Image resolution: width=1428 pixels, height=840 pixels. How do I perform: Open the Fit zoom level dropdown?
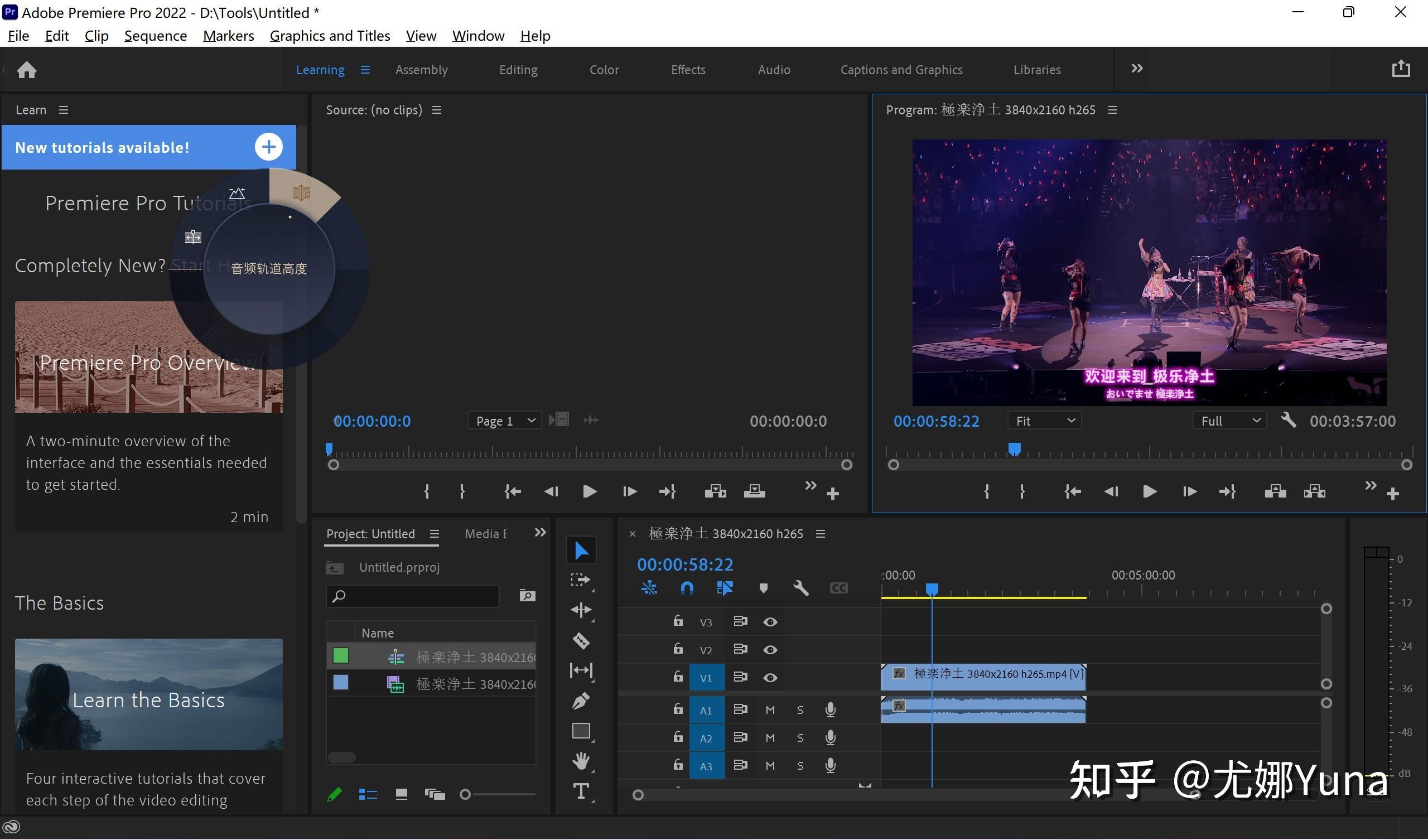click(1044, 421)
